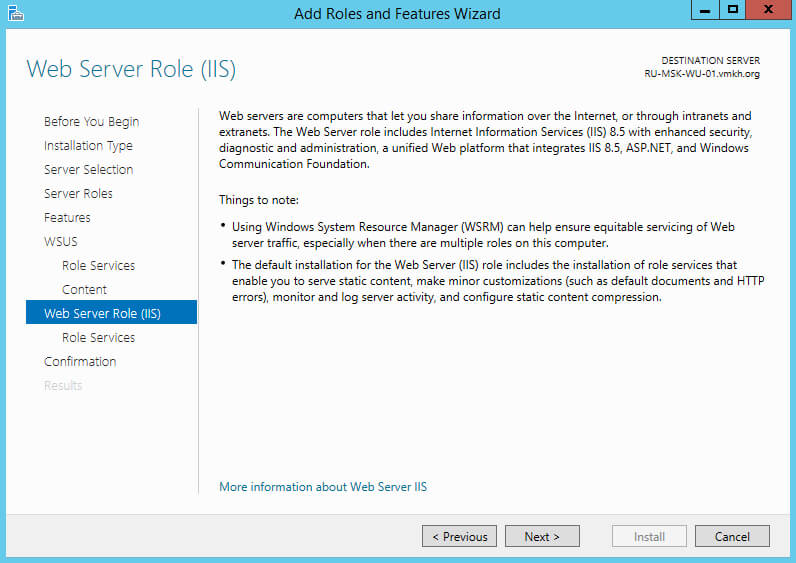Jump to the Confirmation step
This screenshot has width=796, height=563.
80,361
